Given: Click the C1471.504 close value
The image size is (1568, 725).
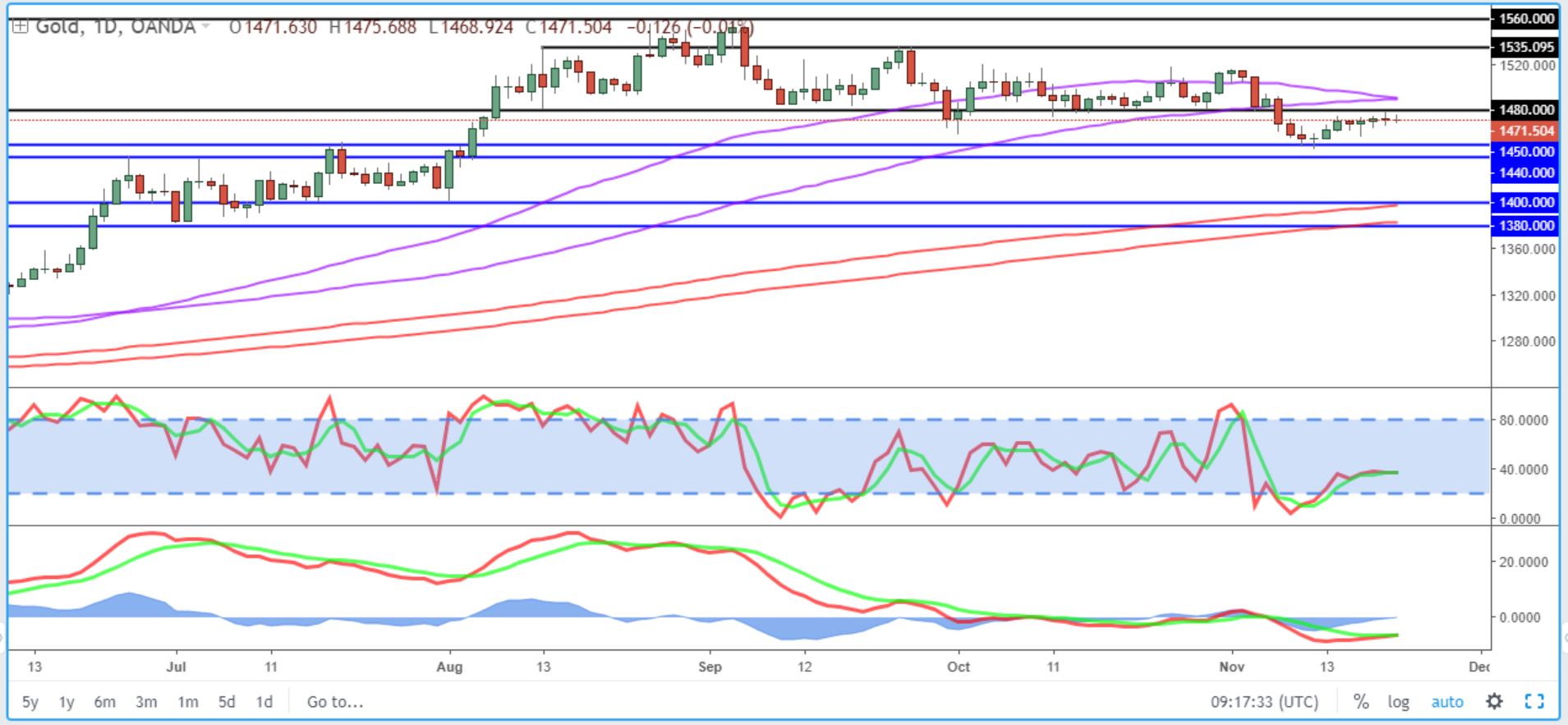Looking at the screenshot, I should click(x=569, y=27).
